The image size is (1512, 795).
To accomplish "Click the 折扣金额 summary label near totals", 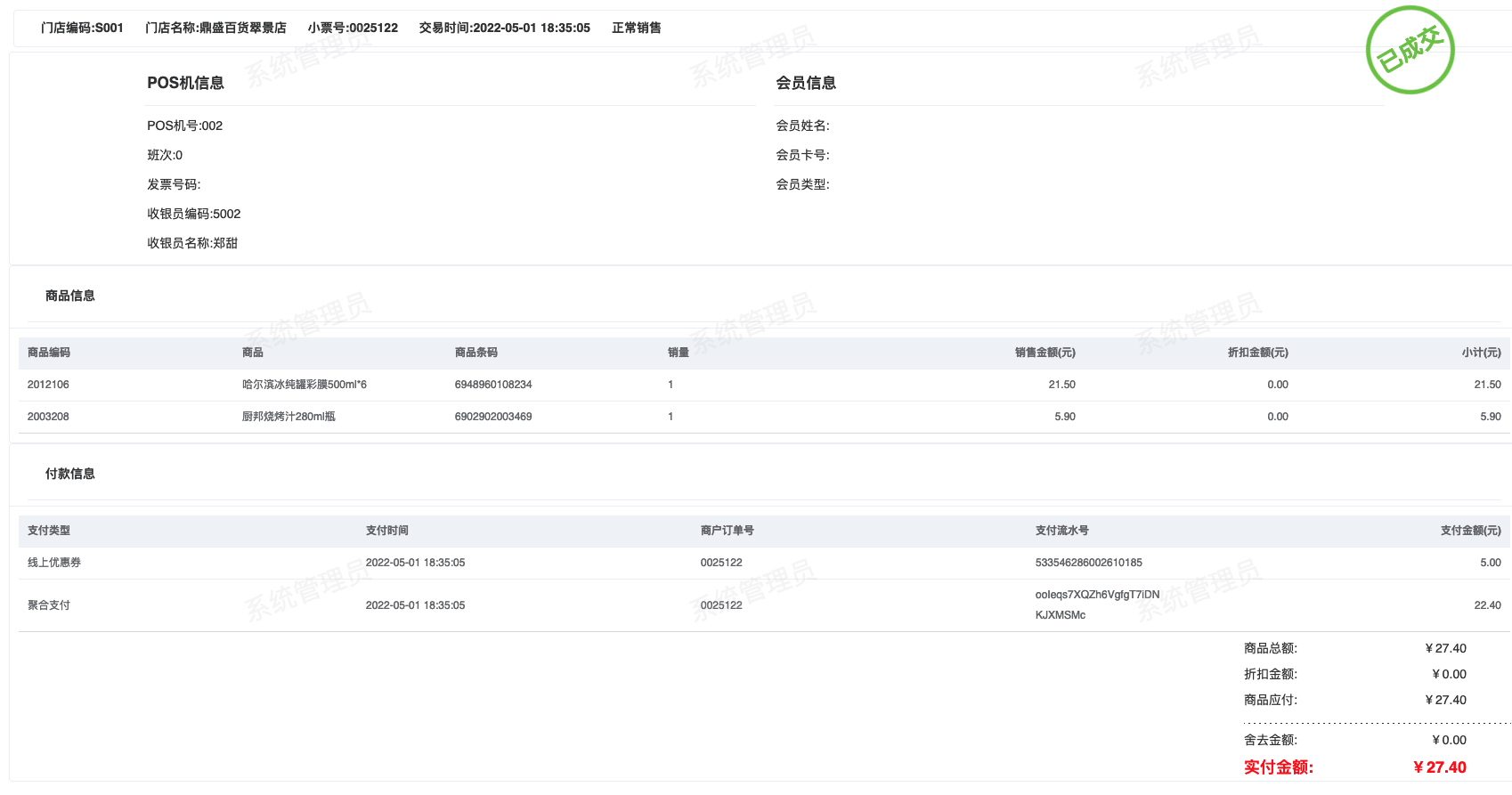I will click(1271, 674).
